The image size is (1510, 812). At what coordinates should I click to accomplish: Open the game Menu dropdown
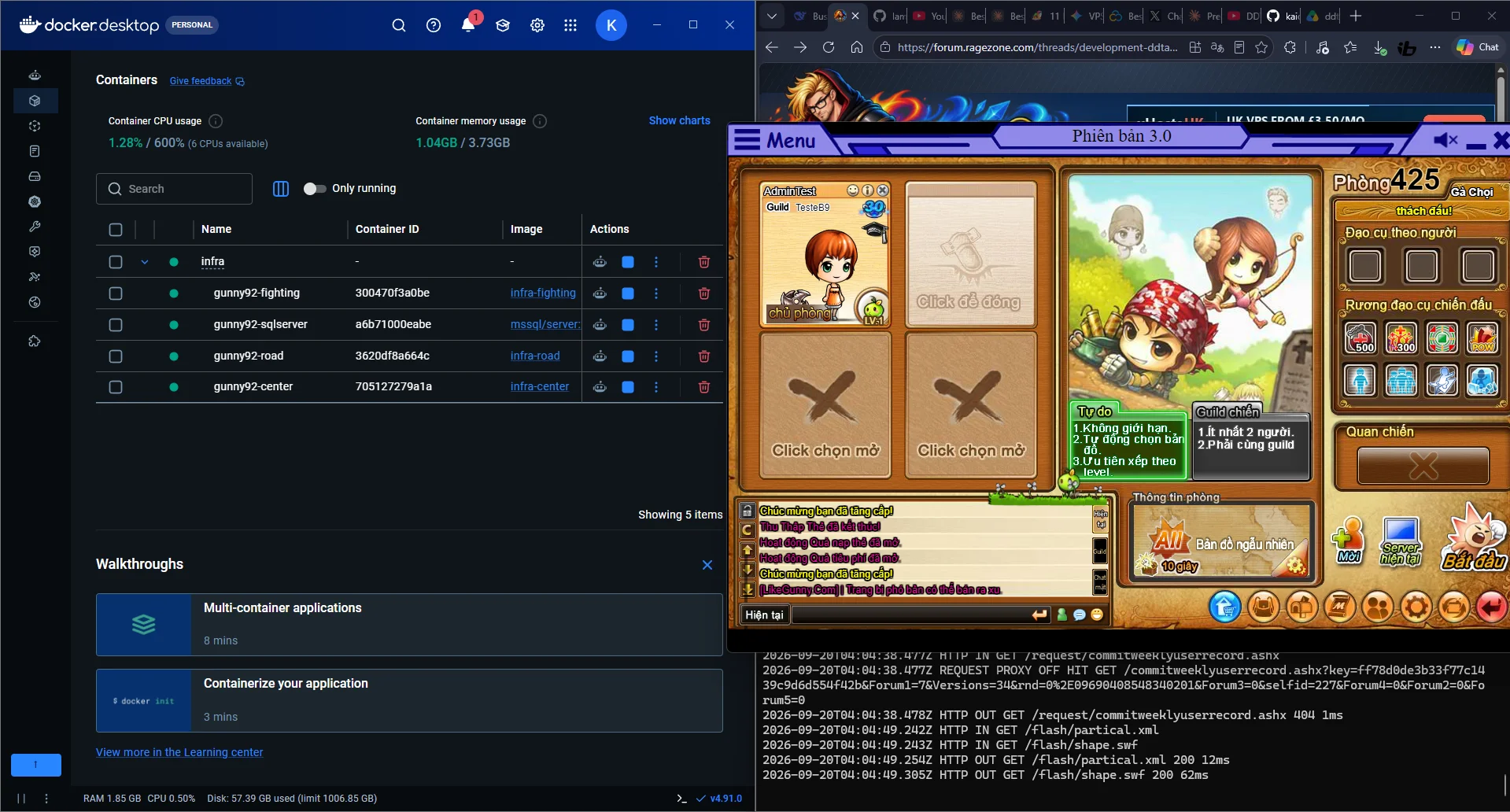pos(774,140)
